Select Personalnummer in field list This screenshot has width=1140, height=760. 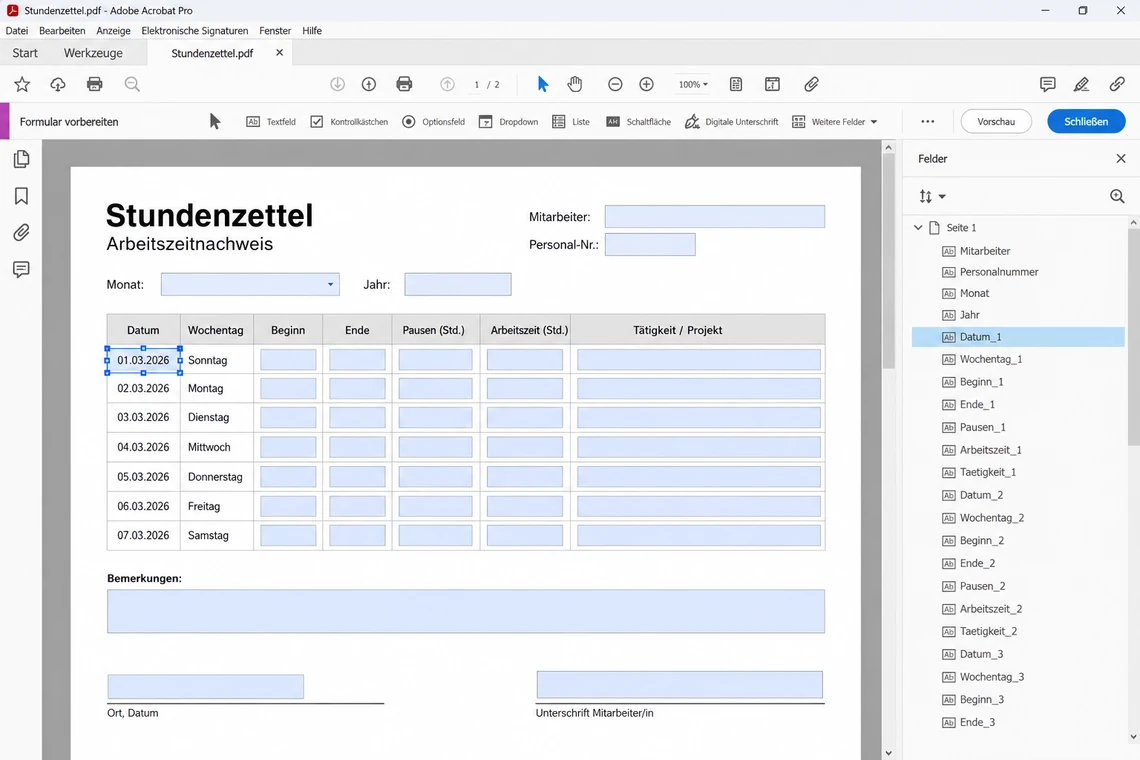click(x=1018, y=272)
